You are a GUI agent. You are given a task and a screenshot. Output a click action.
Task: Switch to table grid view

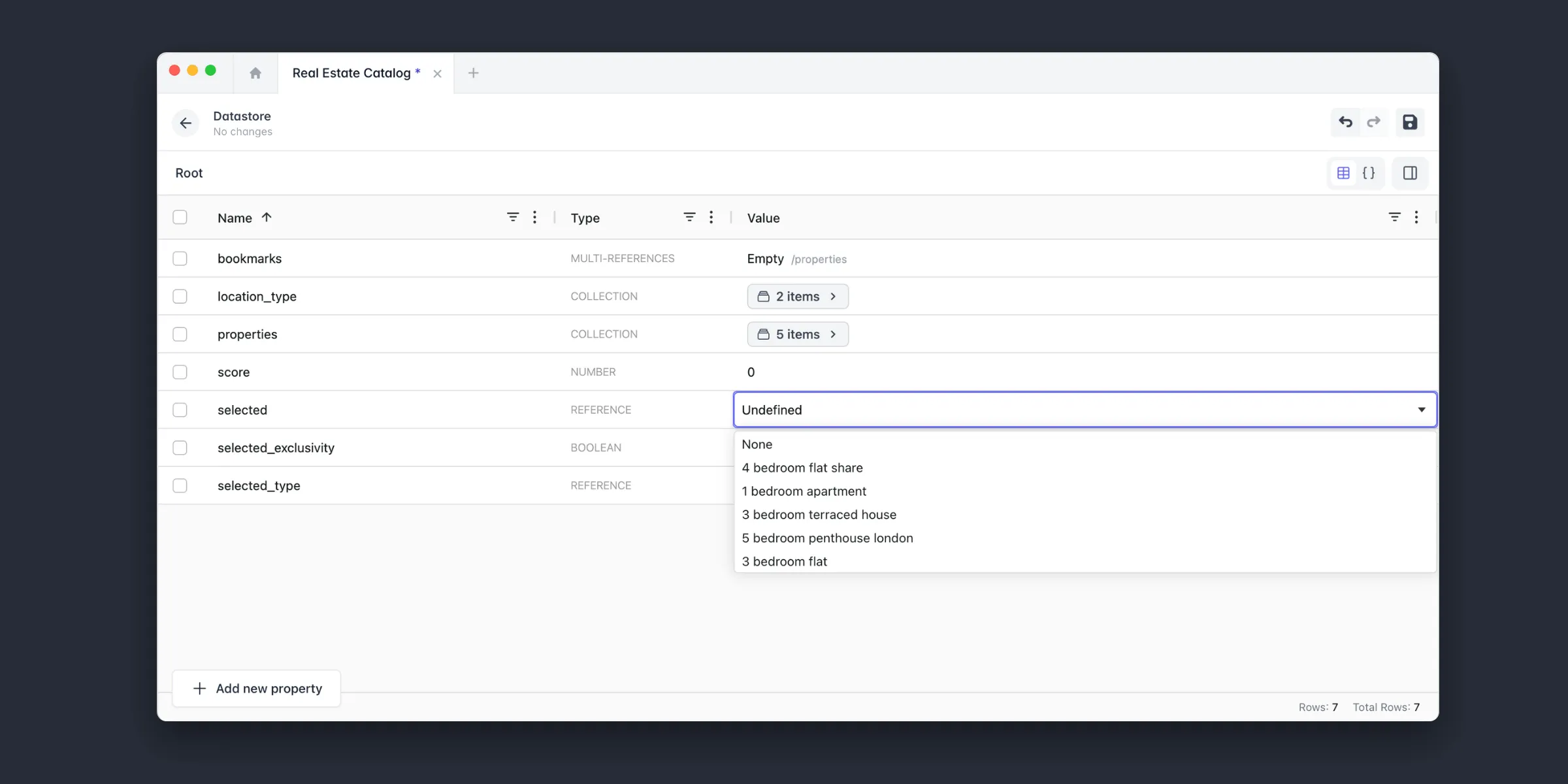coord(1343,173)
